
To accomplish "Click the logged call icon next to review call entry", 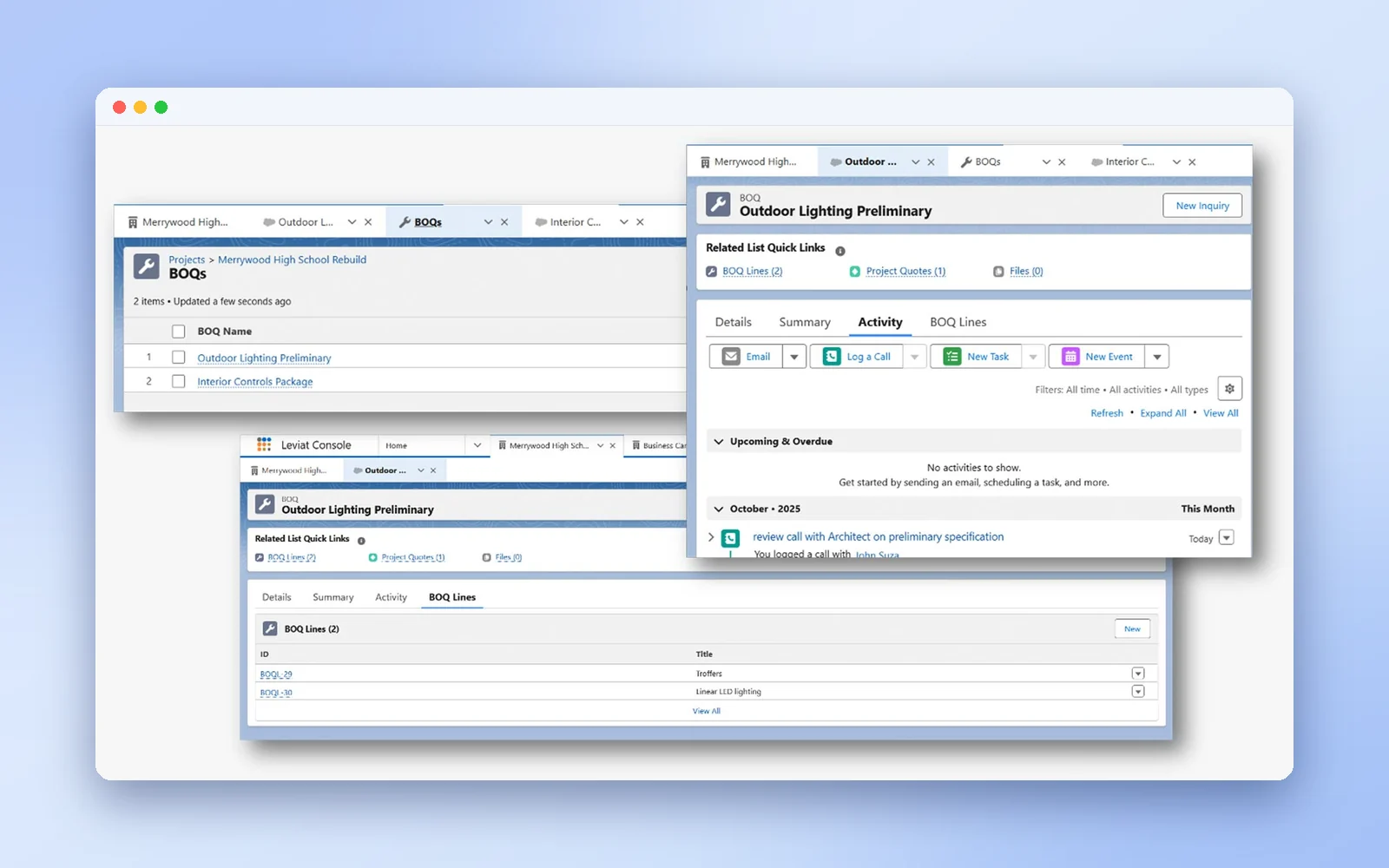I will [731, 538].
